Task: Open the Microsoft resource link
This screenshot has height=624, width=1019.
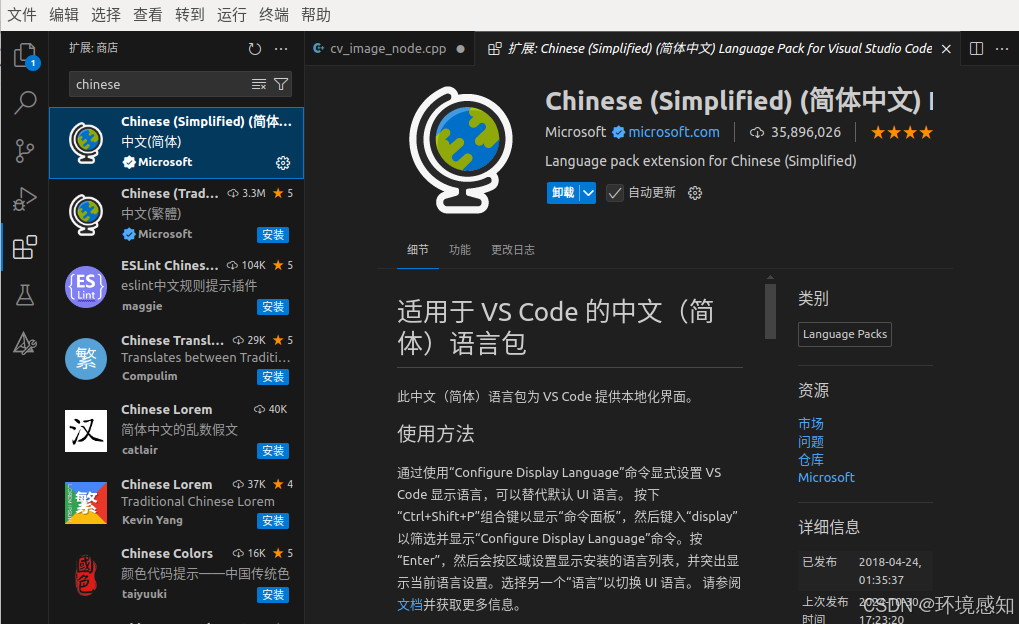Action: tap(826, 478)
